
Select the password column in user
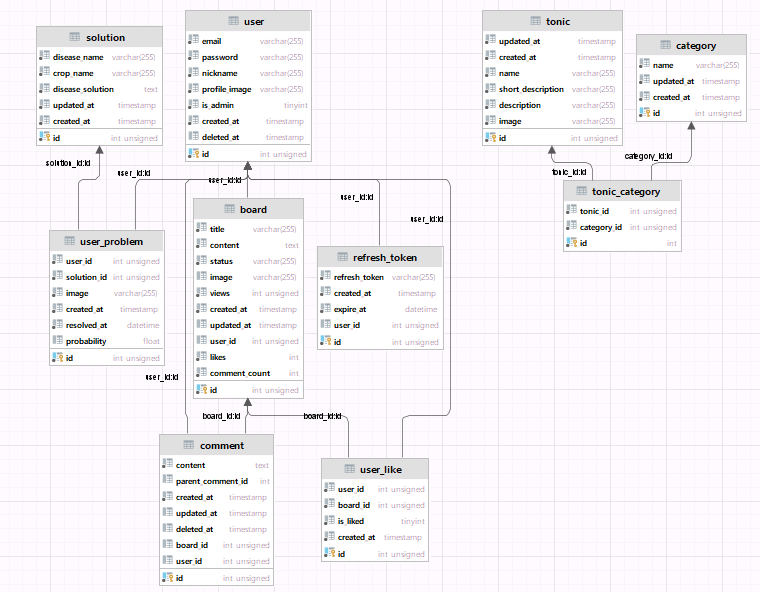click(x=248, y=57)
